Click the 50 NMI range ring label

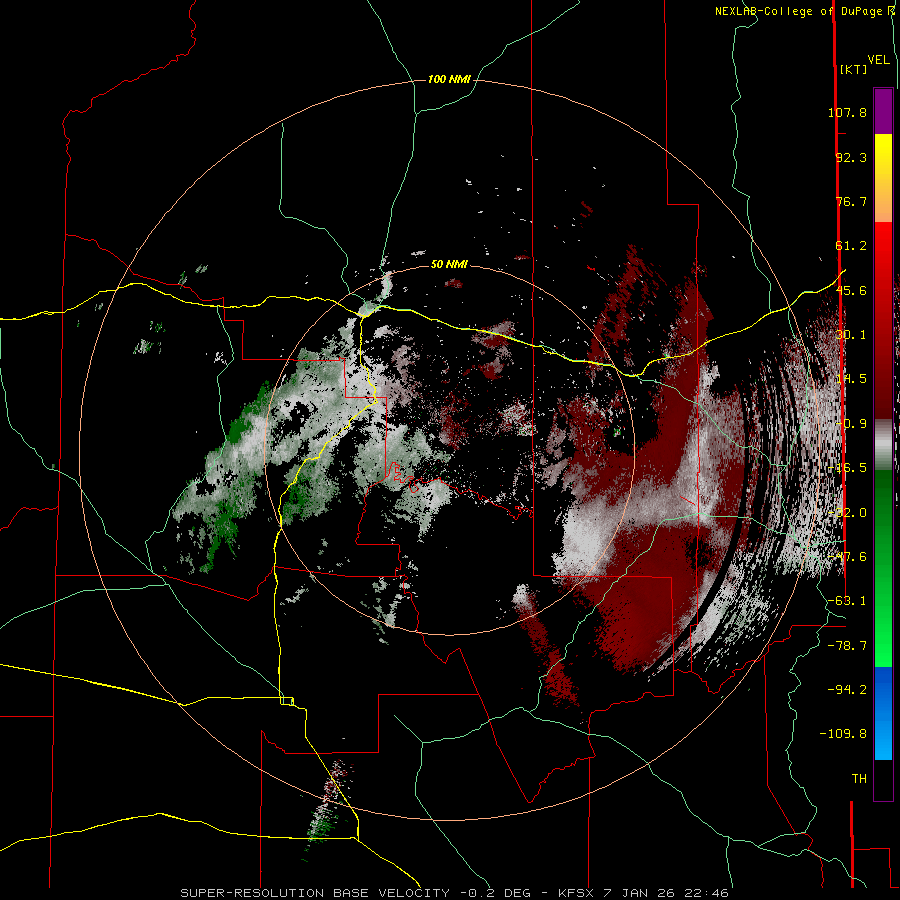click(x=449, y=264)
